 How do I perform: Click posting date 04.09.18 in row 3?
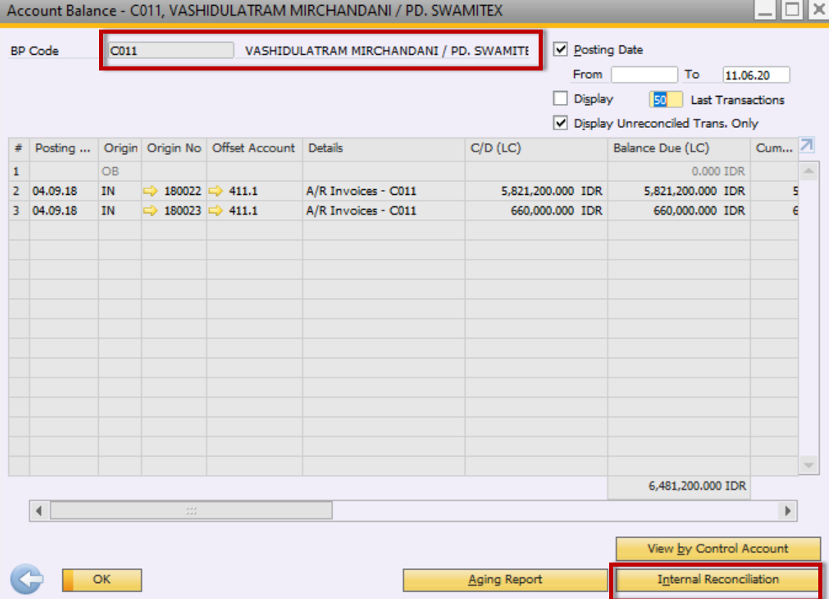tap(63, 210)
